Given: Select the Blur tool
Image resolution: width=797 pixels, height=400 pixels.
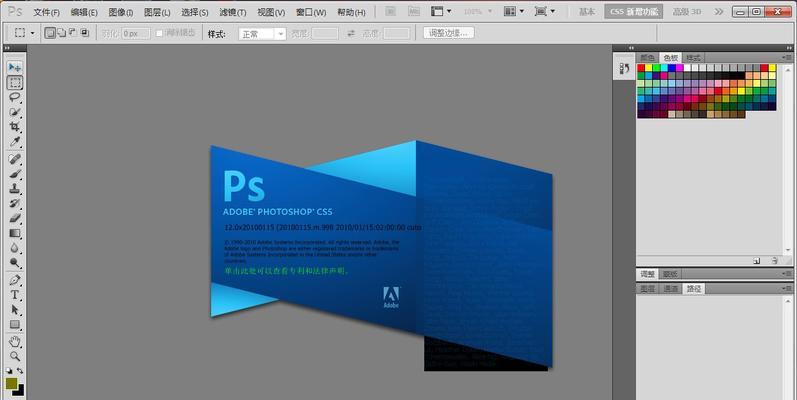Looking at the screenshot, I should [x=15, y=248].
